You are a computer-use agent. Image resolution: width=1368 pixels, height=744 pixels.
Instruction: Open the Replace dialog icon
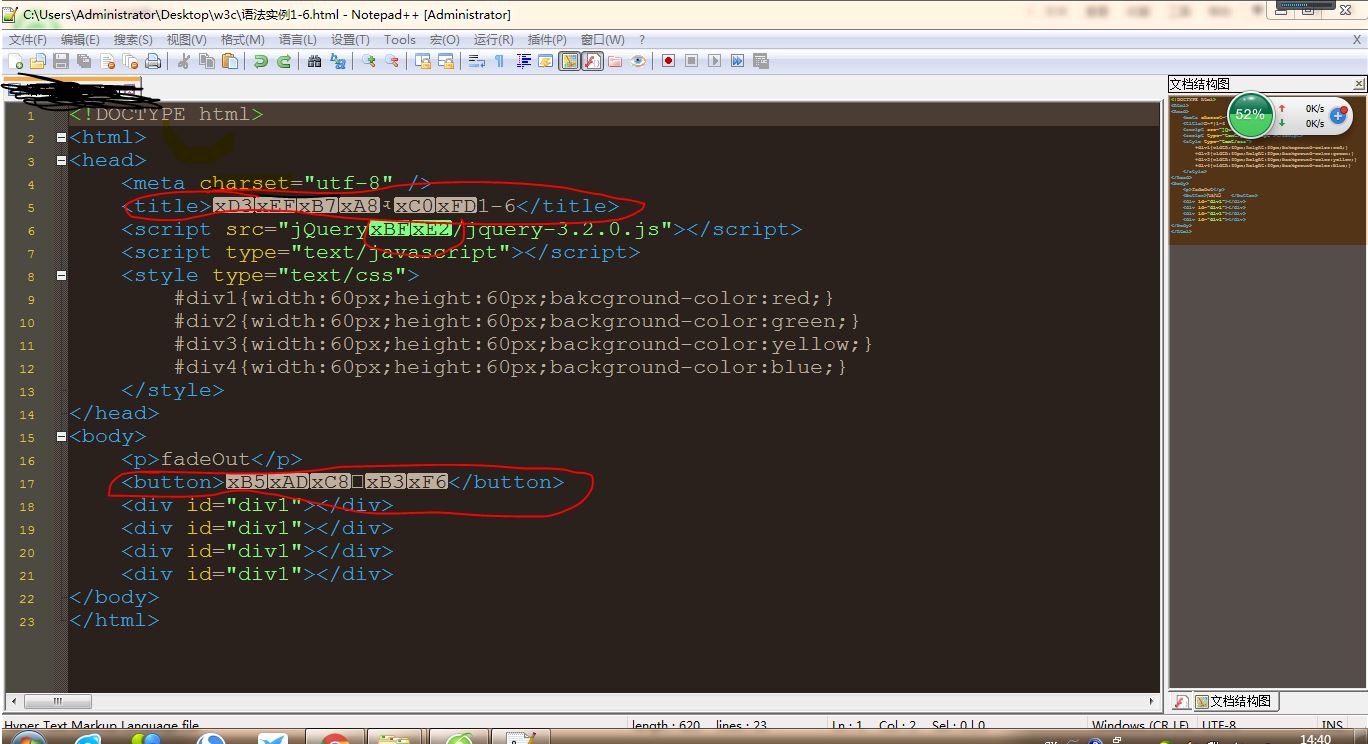click(338, 61)
